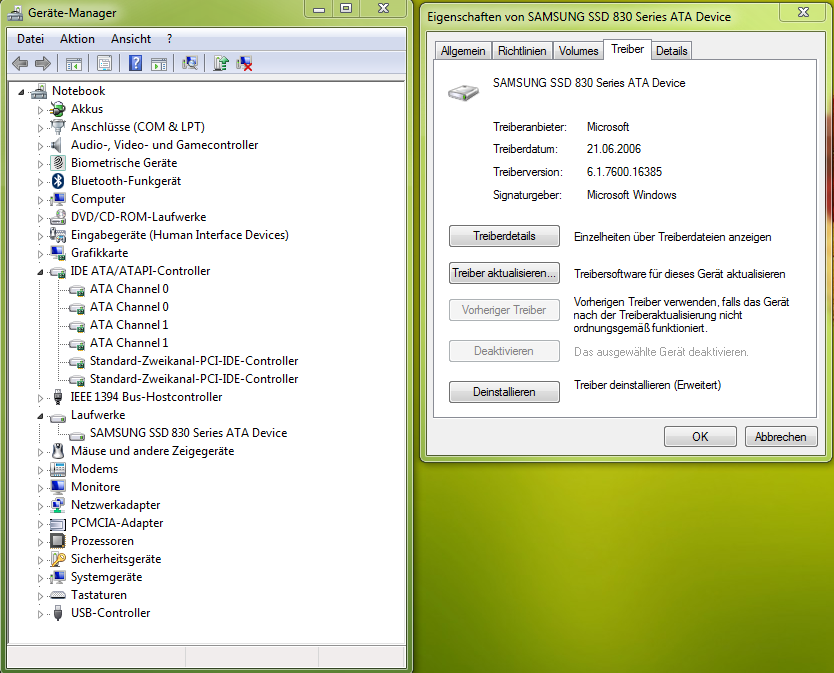This screenshot has height=673, width=834.
Task: Open the Aktion menu
Action: [x=77, y=39]
